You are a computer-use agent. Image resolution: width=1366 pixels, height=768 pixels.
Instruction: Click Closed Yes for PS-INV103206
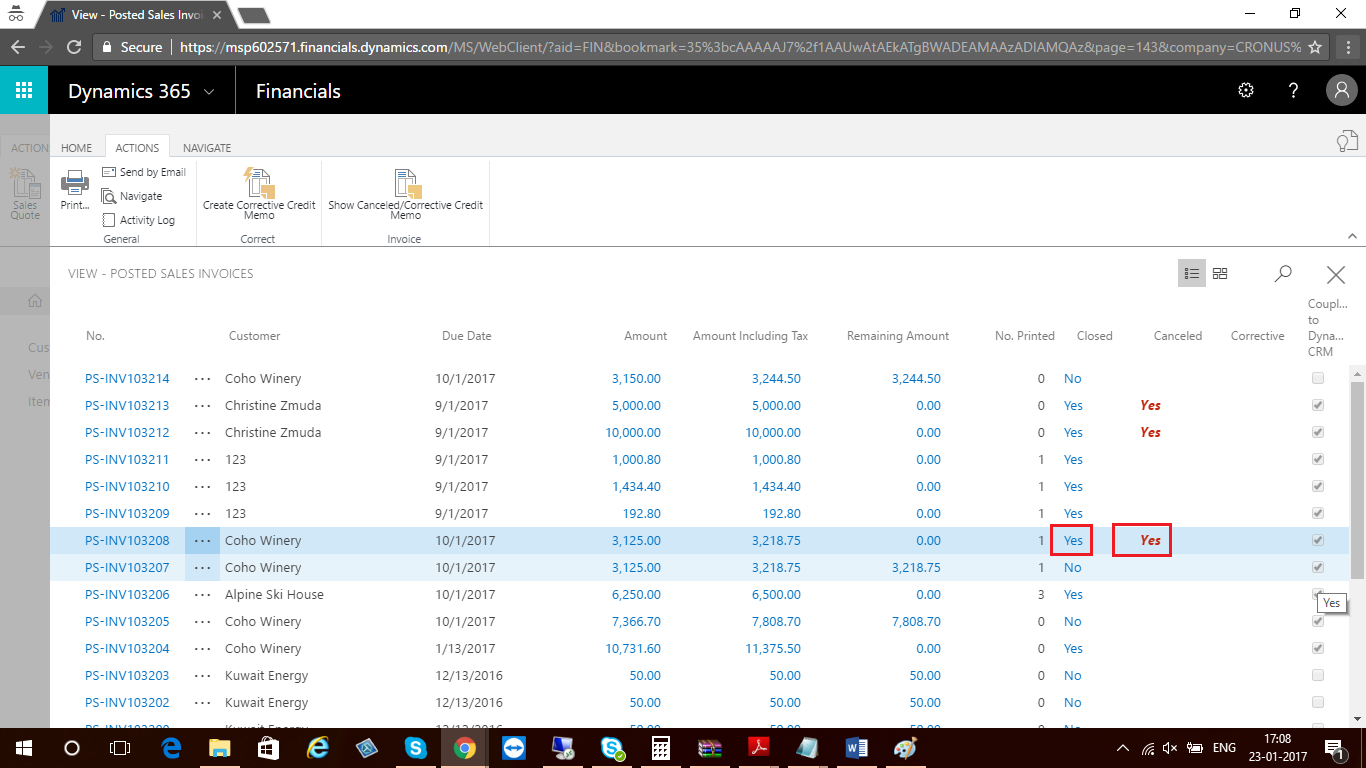click(1073, 595)
